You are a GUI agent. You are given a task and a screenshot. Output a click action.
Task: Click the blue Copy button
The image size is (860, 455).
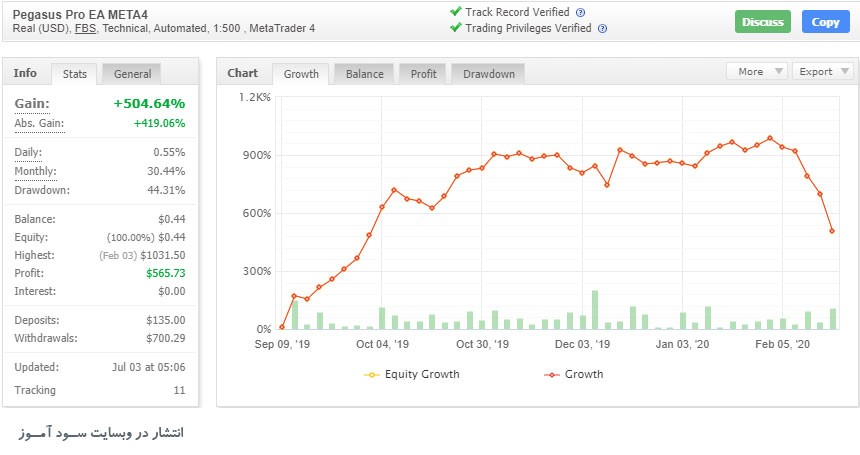[825, 22]
